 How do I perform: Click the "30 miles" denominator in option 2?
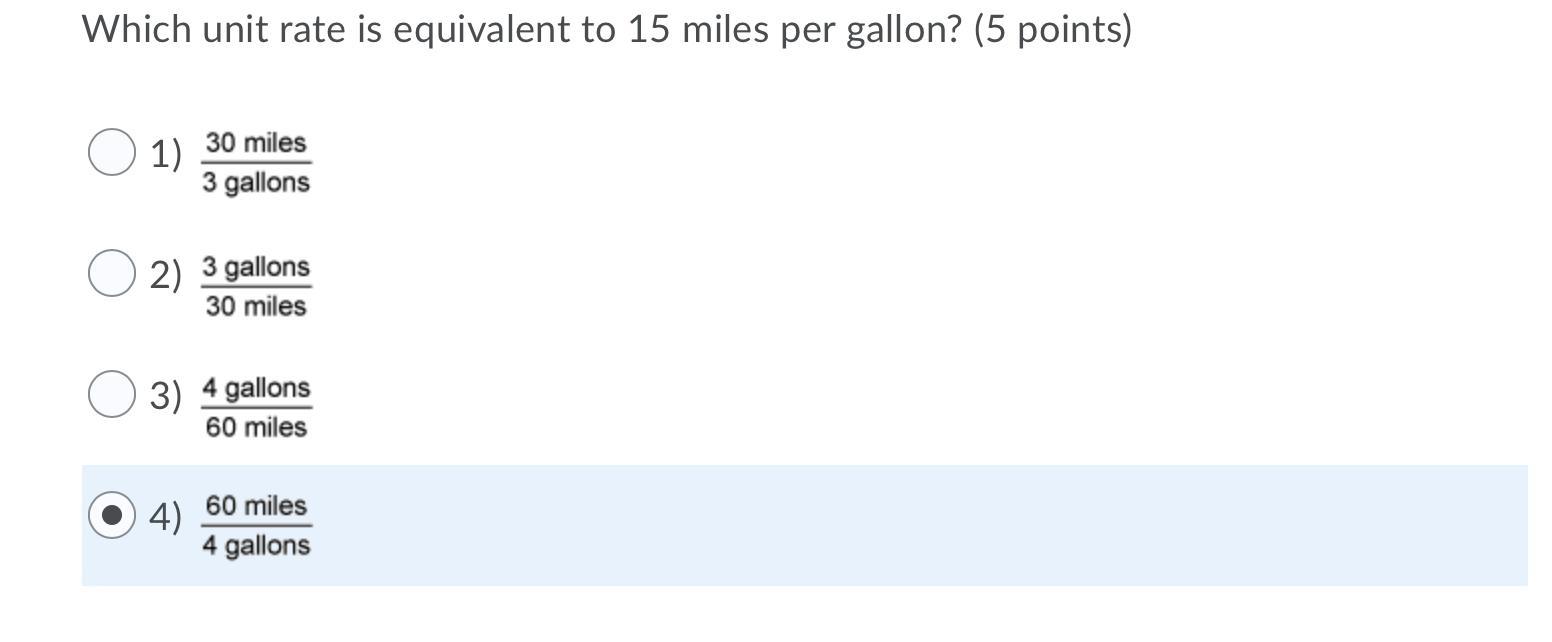256,306
